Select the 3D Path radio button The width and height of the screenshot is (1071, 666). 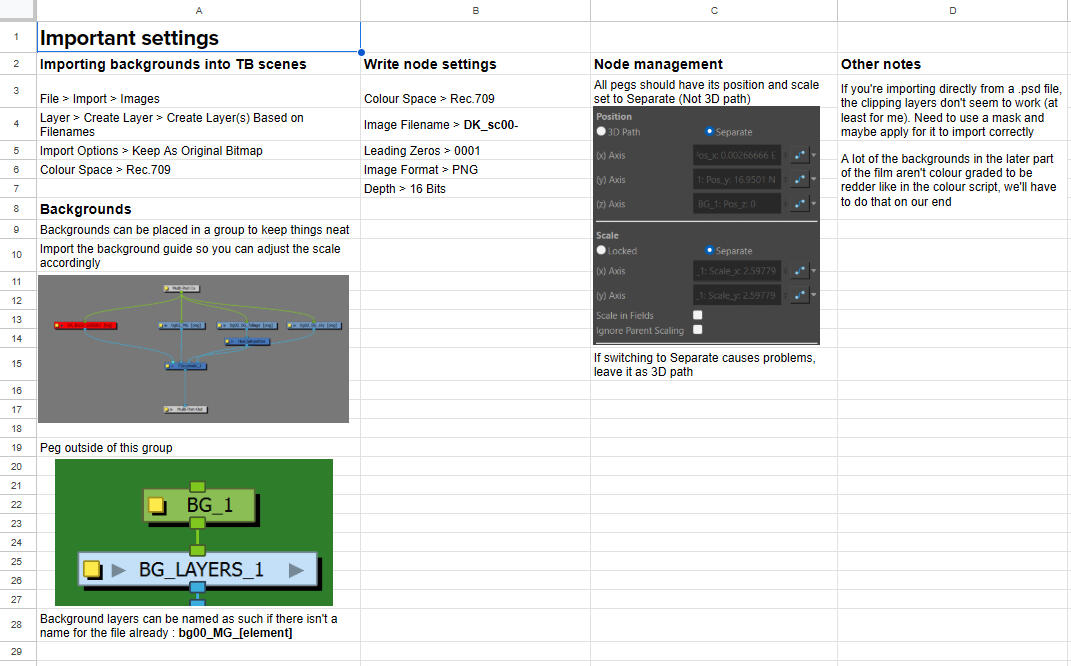[x=601, y=132]
